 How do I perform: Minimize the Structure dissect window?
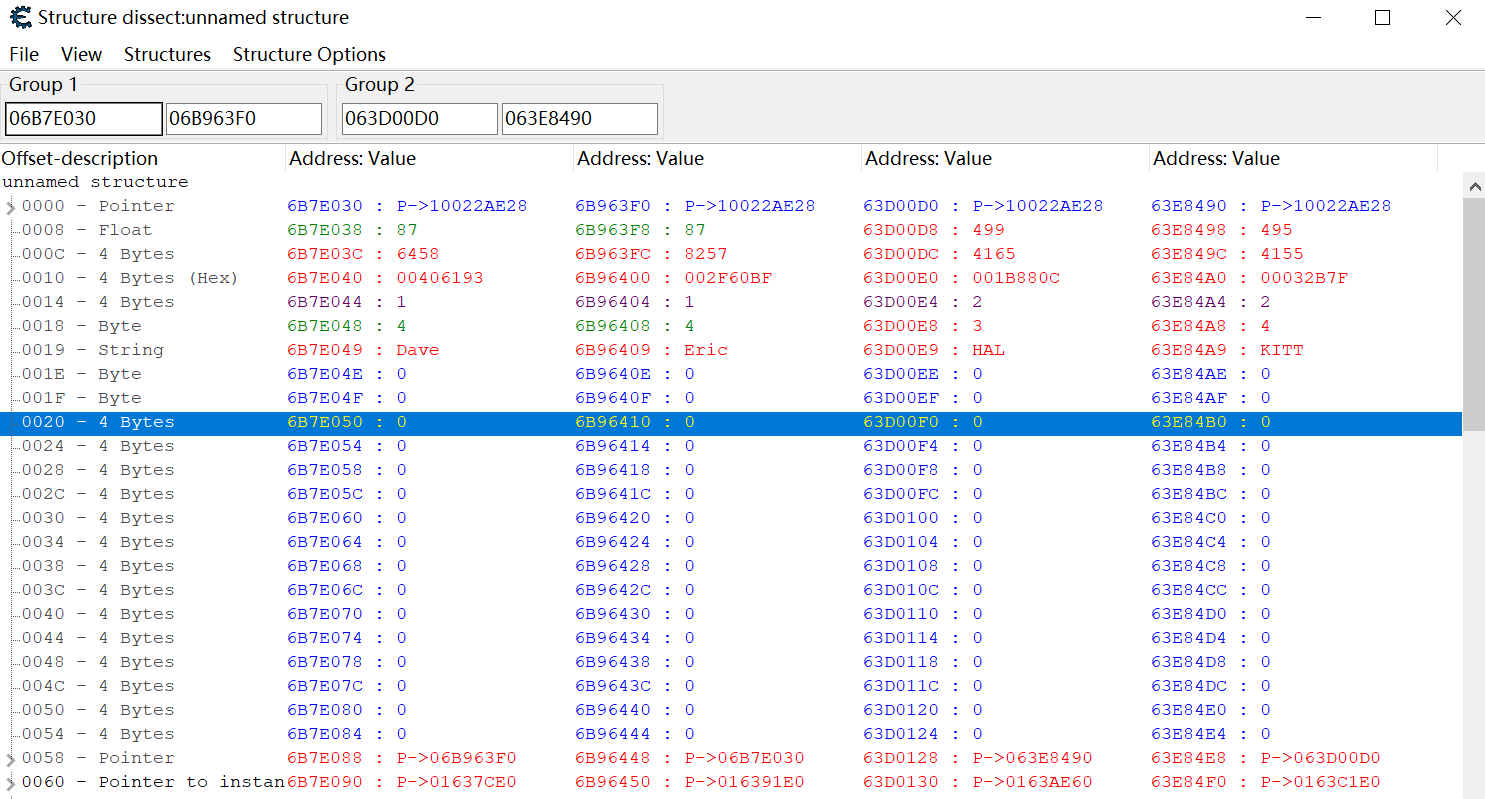coord(1312,18)
